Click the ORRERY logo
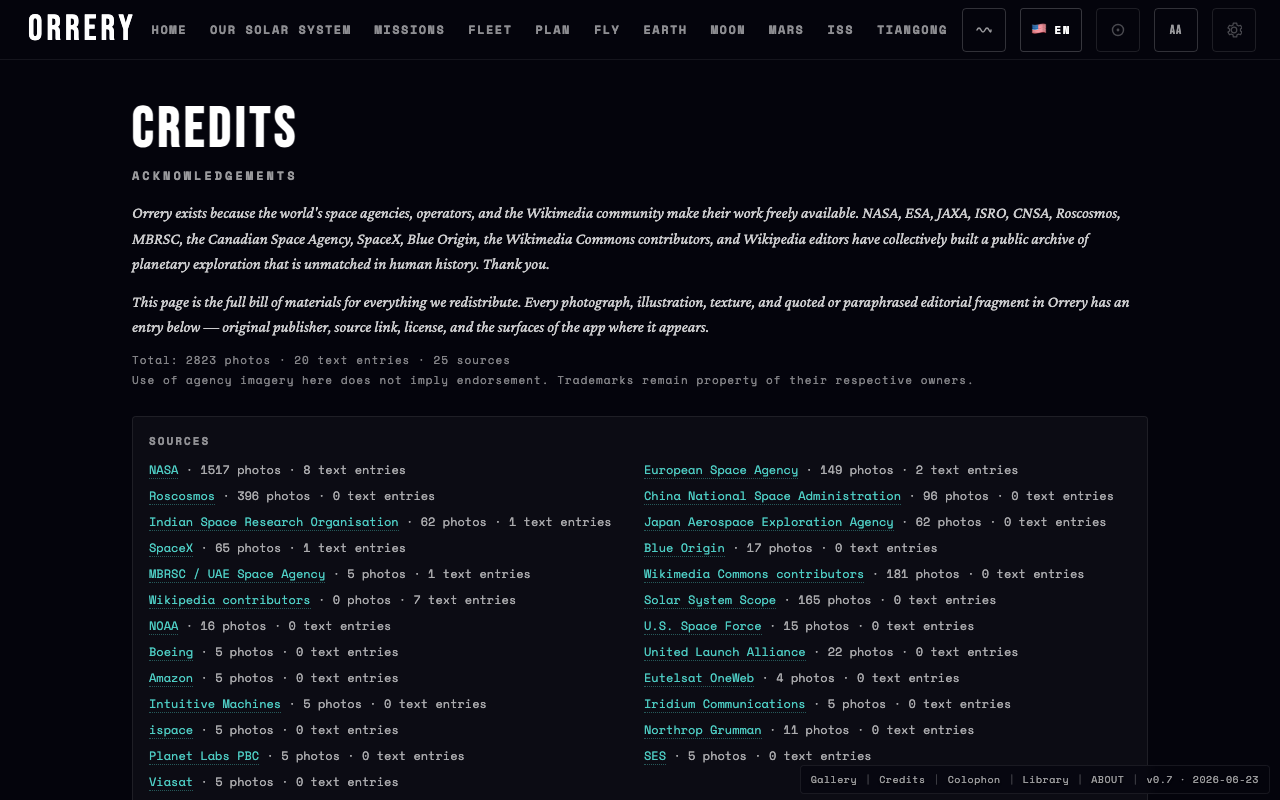The height and width of the screenshot is (800, 1280). [x=81, y=29]
